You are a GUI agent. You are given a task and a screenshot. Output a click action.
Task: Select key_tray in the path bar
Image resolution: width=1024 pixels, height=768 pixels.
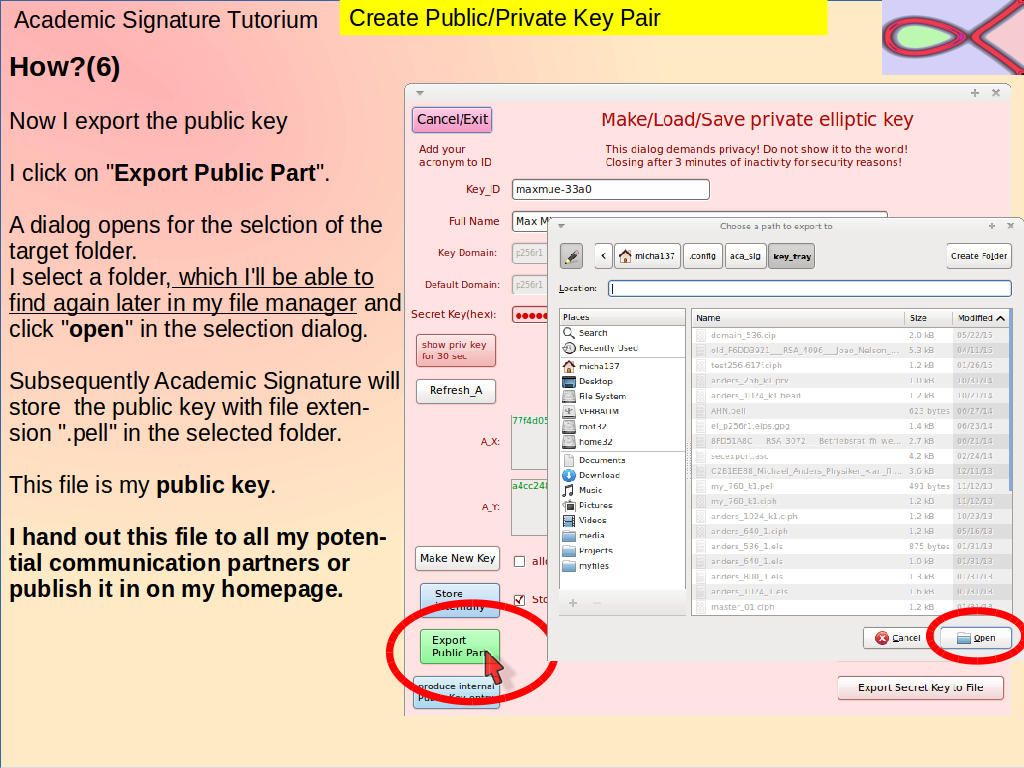pyautogui.click(x=792, y=256)
